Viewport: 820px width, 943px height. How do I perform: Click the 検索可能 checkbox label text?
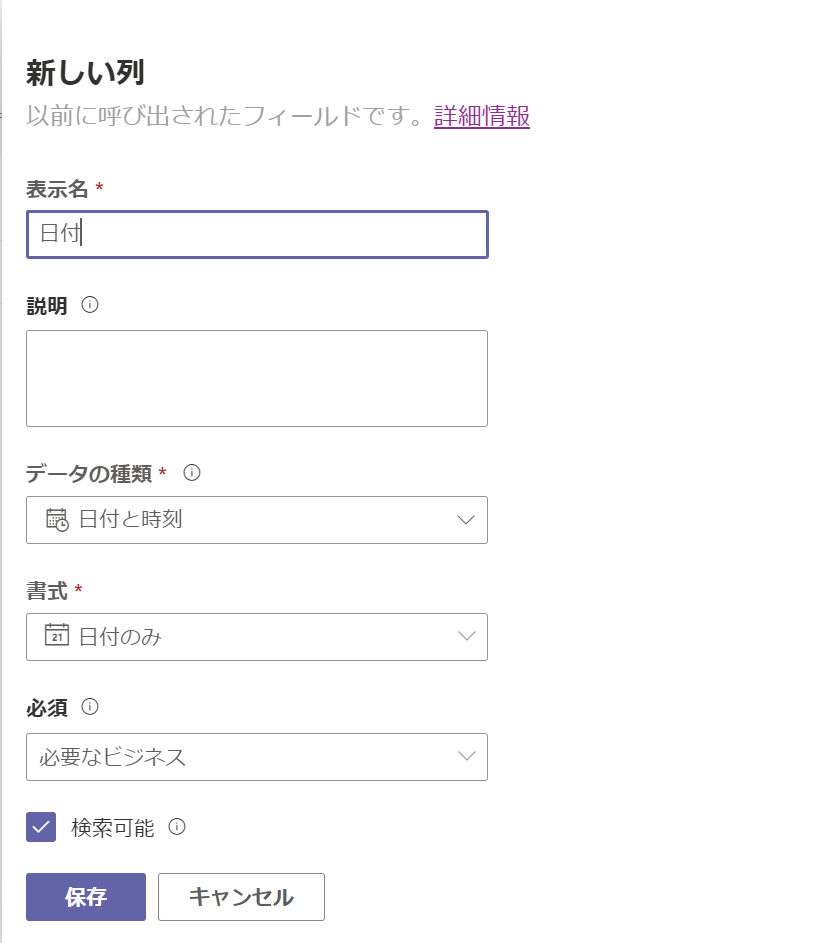(113, 828)
